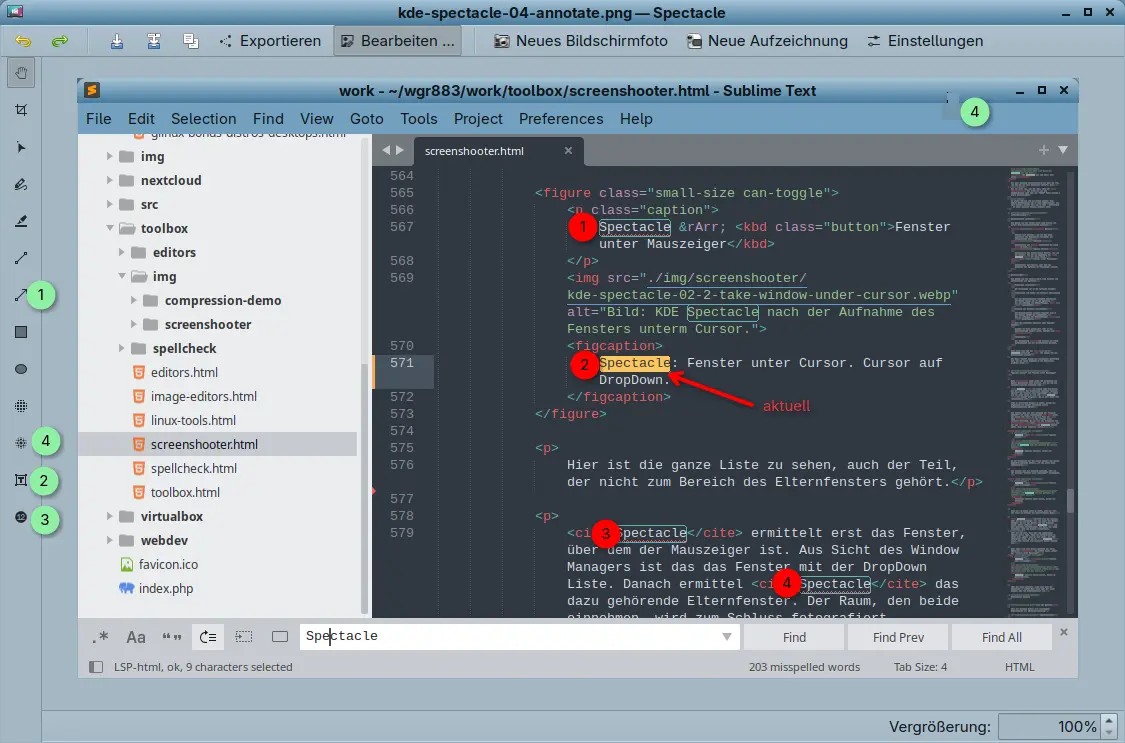This screenshot has width=1125, height=743.
Task: Click Neue Aufzeichnung button
Action: coord(767,41)
